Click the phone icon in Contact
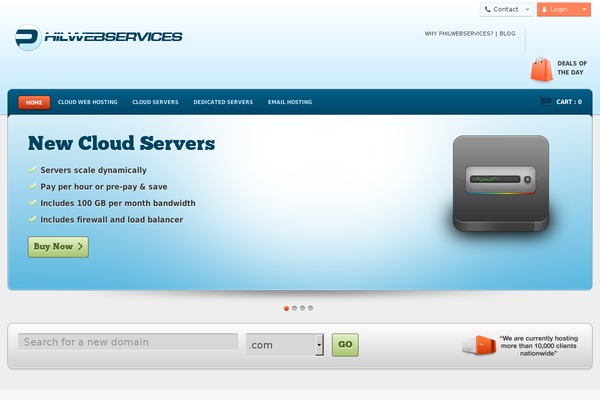600x400 pixels. pos(488,10)
